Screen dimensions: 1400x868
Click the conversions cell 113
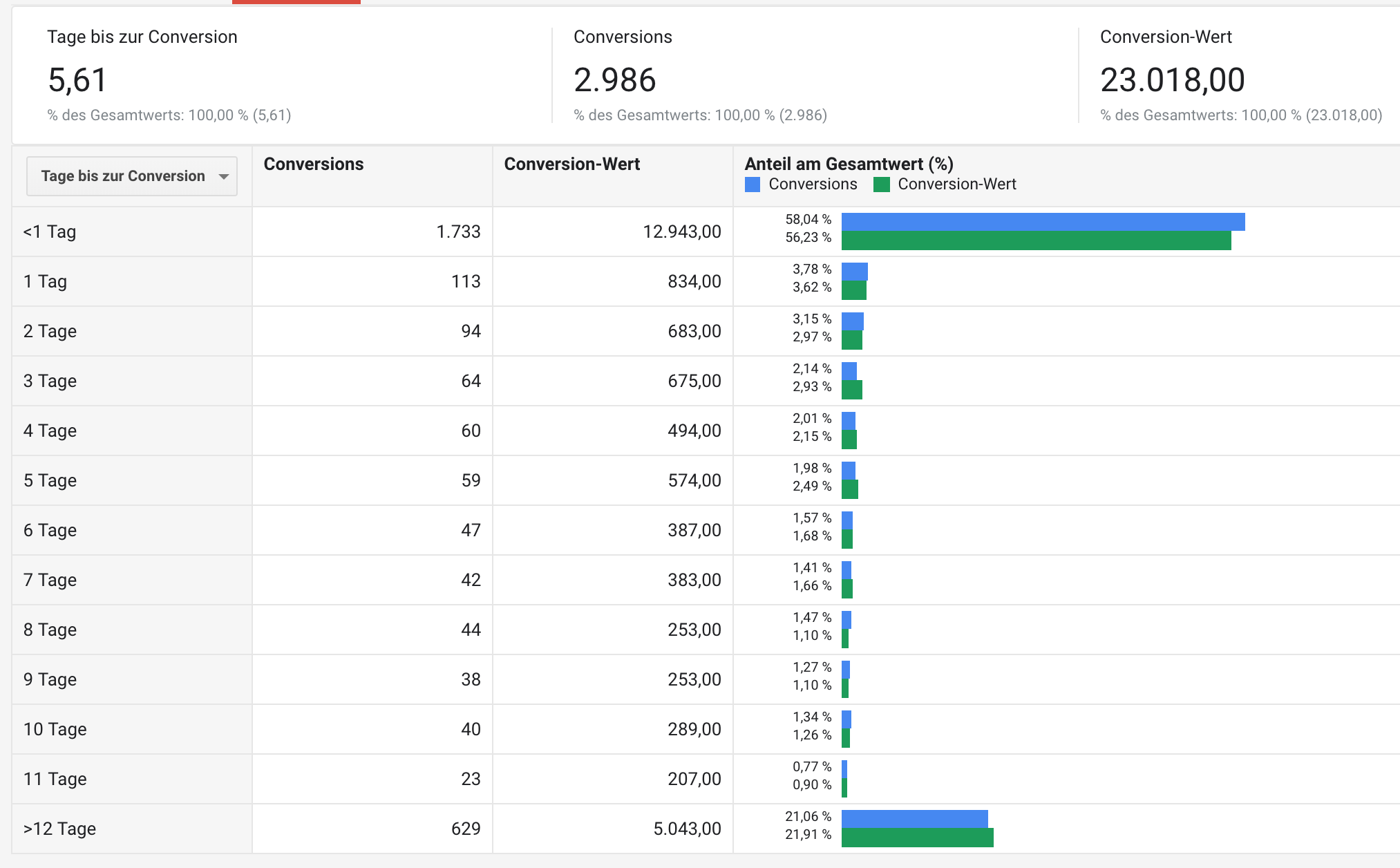pos(466,281)
